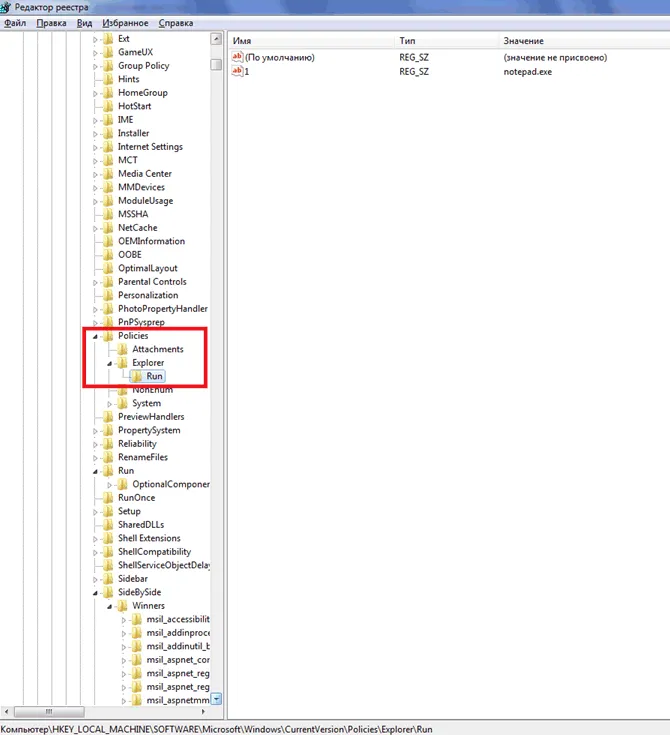Click the Attachments folder icon

tap(122, 349)
